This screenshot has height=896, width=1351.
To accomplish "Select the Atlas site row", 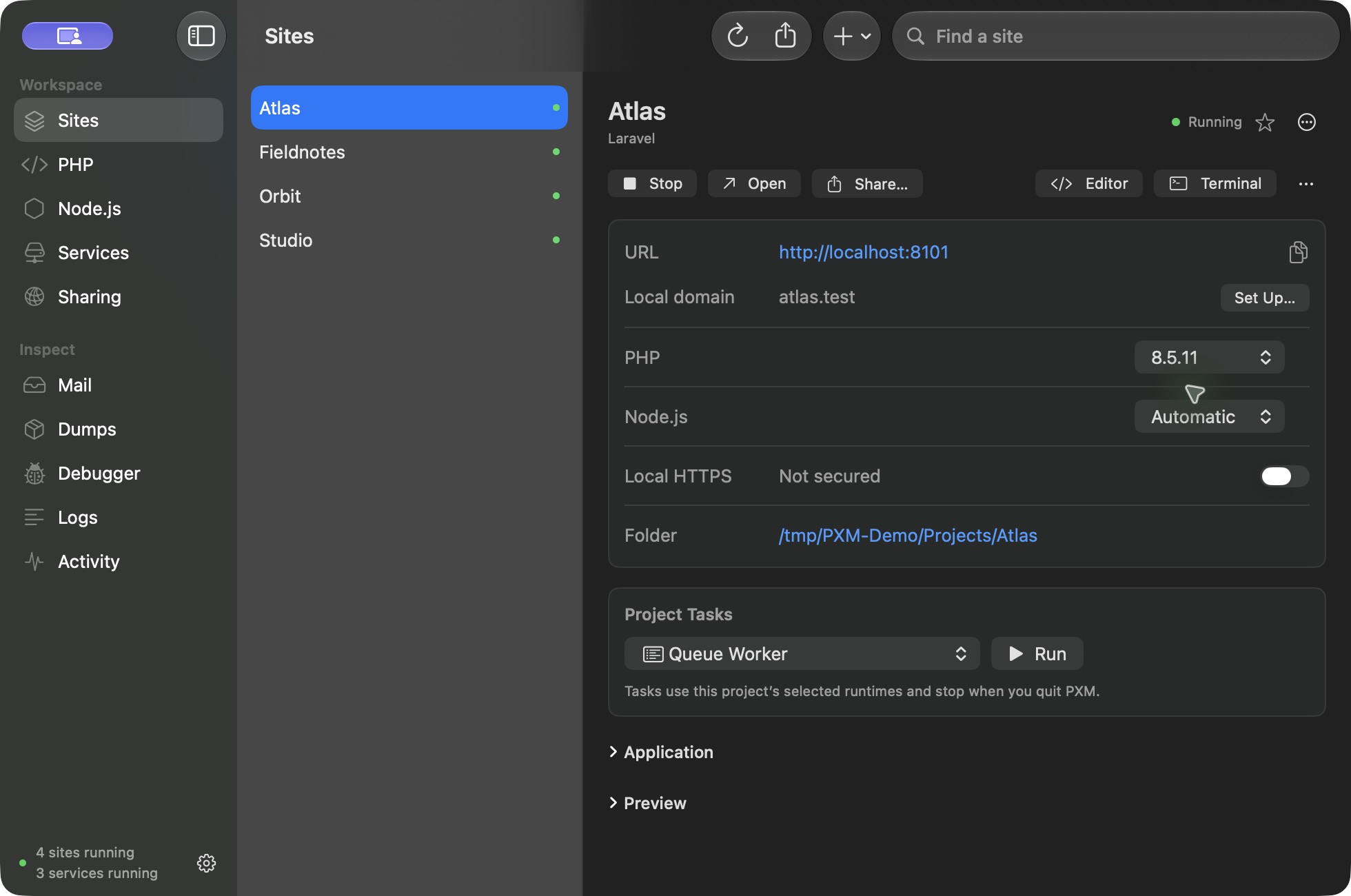I will [x=409, y=108].
